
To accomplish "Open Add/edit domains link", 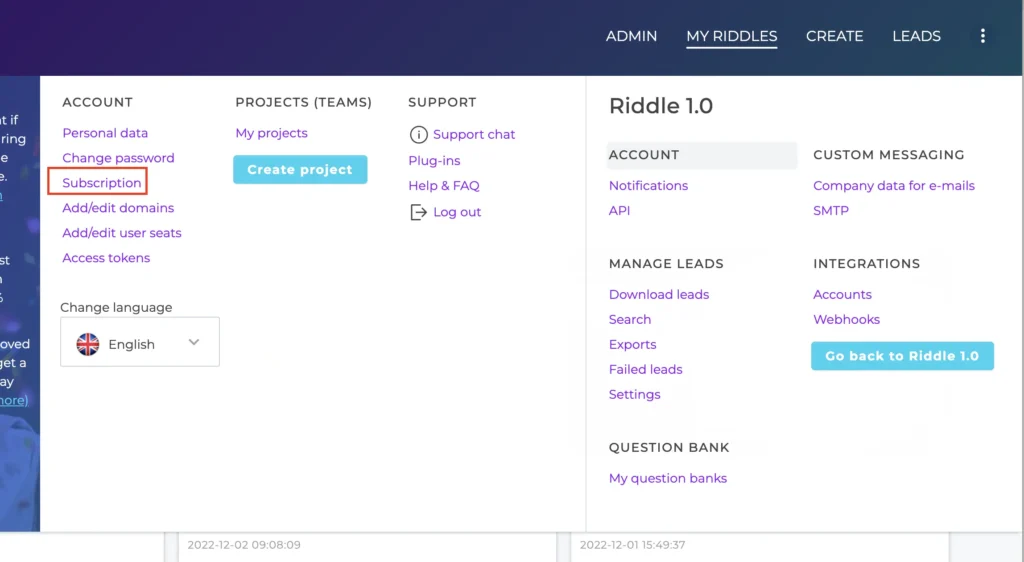I will (x=118, y=208).
